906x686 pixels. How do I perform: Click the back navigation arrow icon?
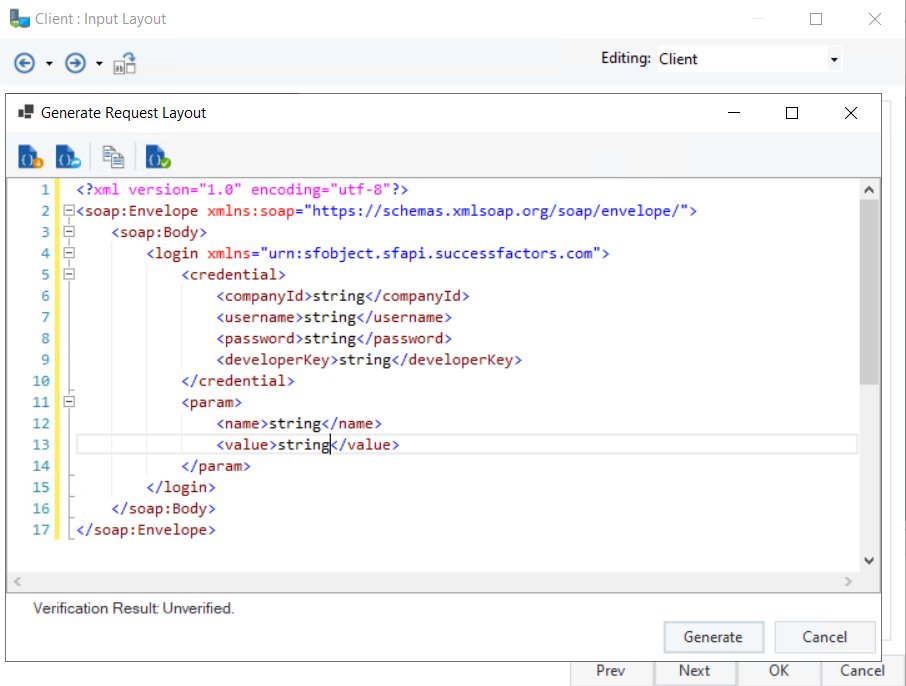tap(24, 64)
